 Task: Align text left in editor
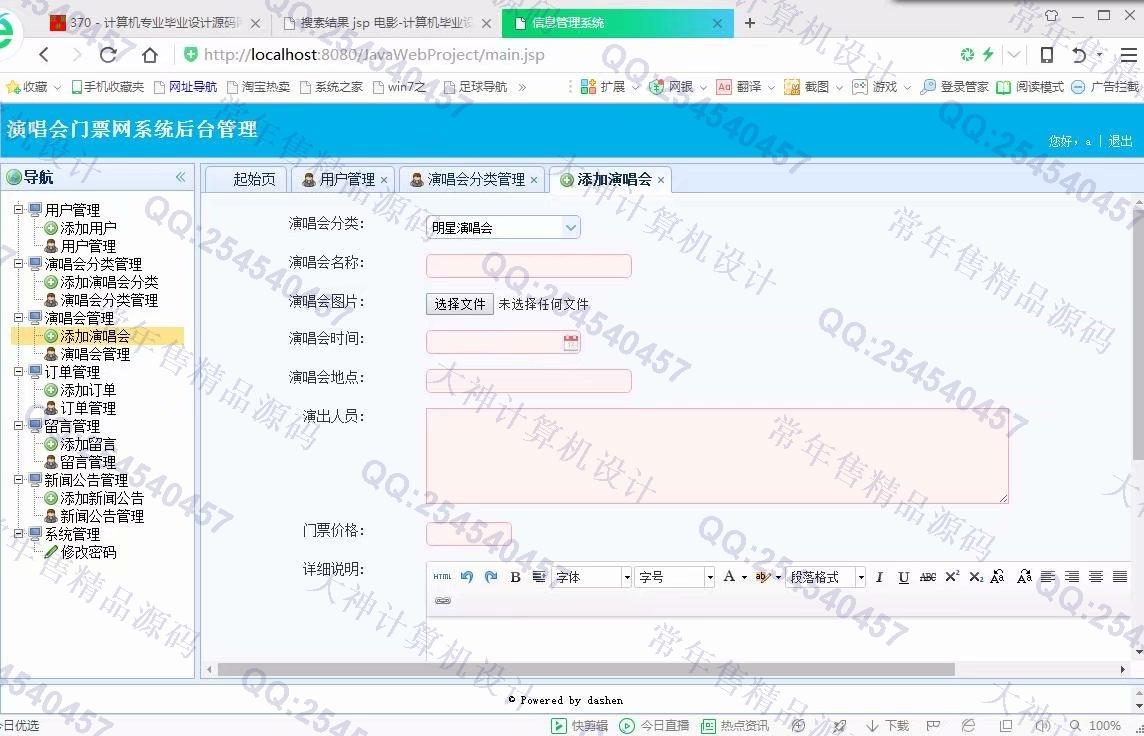1048,577
